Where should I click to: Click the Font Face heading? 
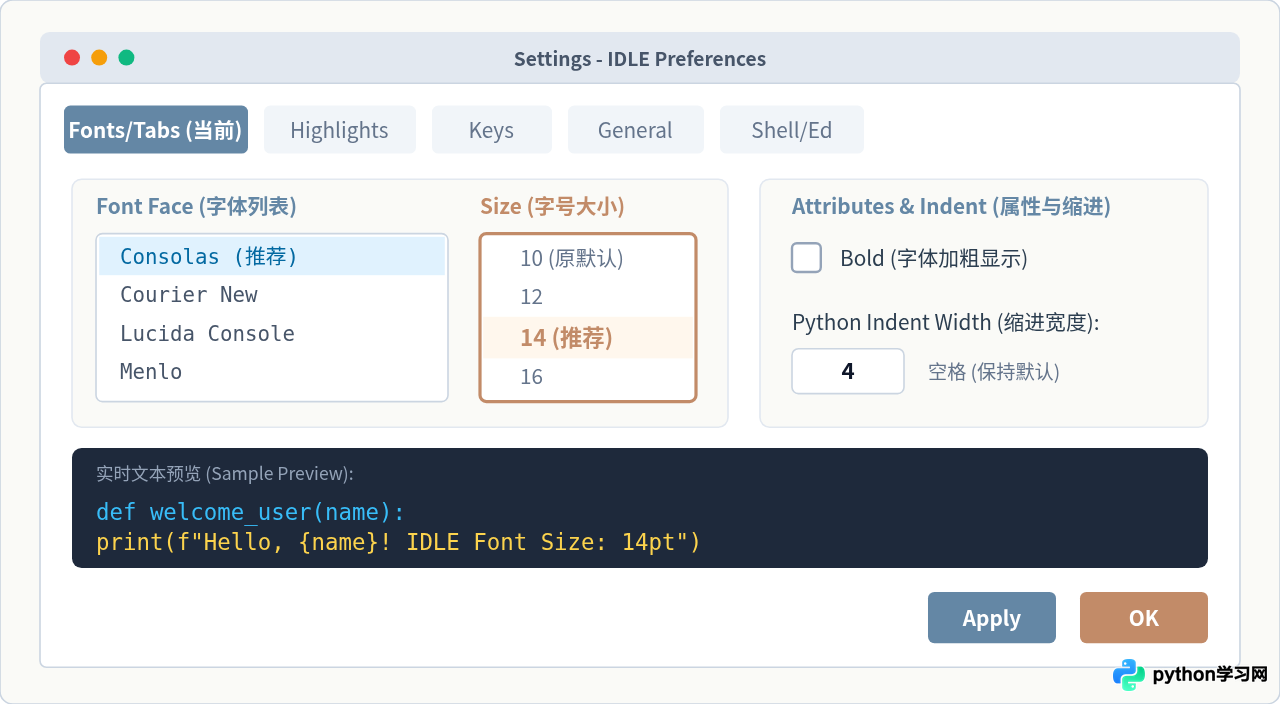[196, 206]
